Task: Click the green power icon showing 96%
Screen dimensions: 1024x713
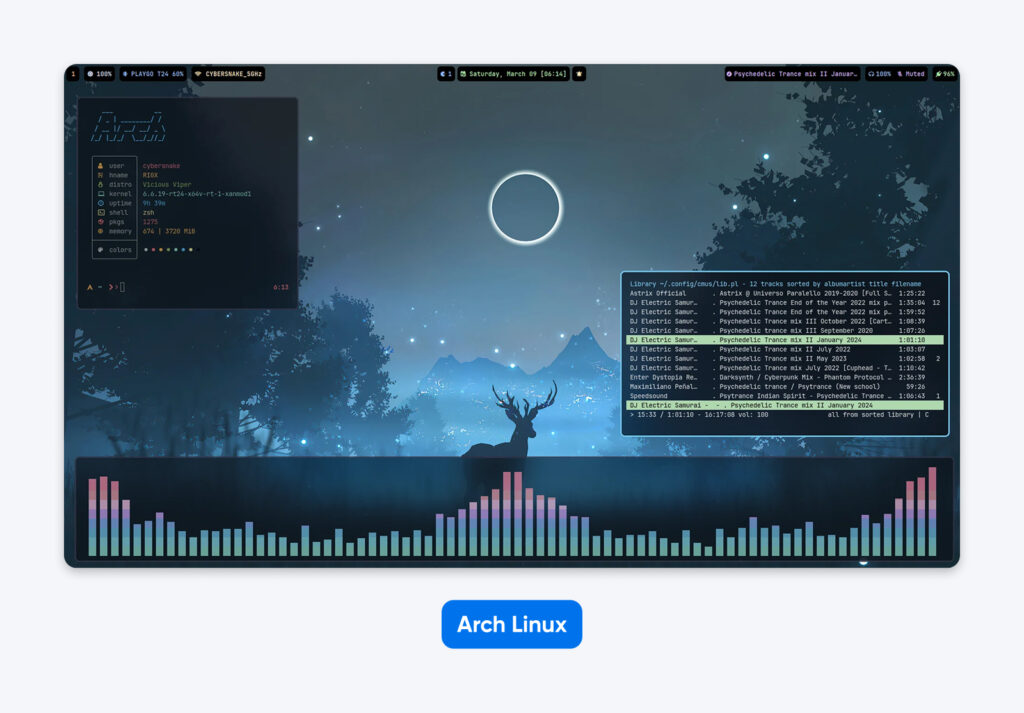Action: 937,74
